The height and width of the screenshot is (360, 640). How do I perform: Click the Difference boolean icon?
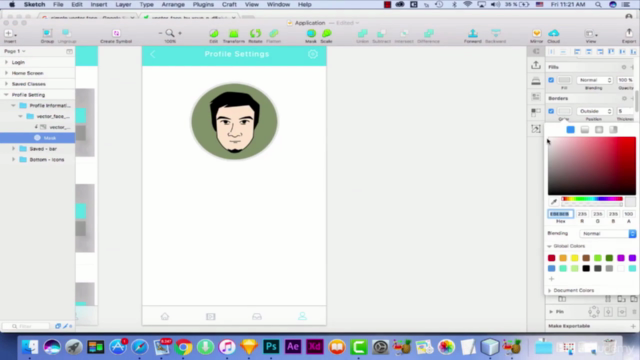click(x=429, y=33)
